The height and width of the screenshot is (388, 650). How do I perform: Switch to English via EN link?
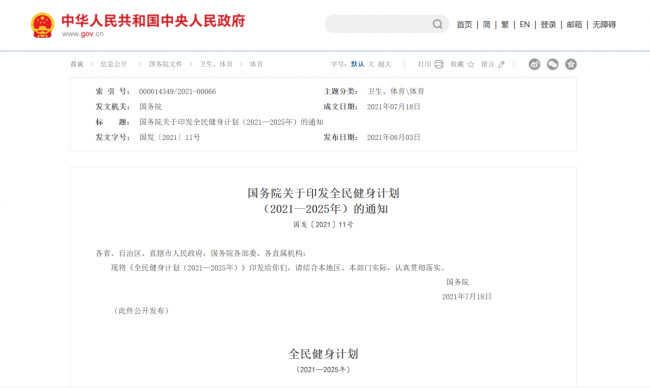tap(524, 24)
